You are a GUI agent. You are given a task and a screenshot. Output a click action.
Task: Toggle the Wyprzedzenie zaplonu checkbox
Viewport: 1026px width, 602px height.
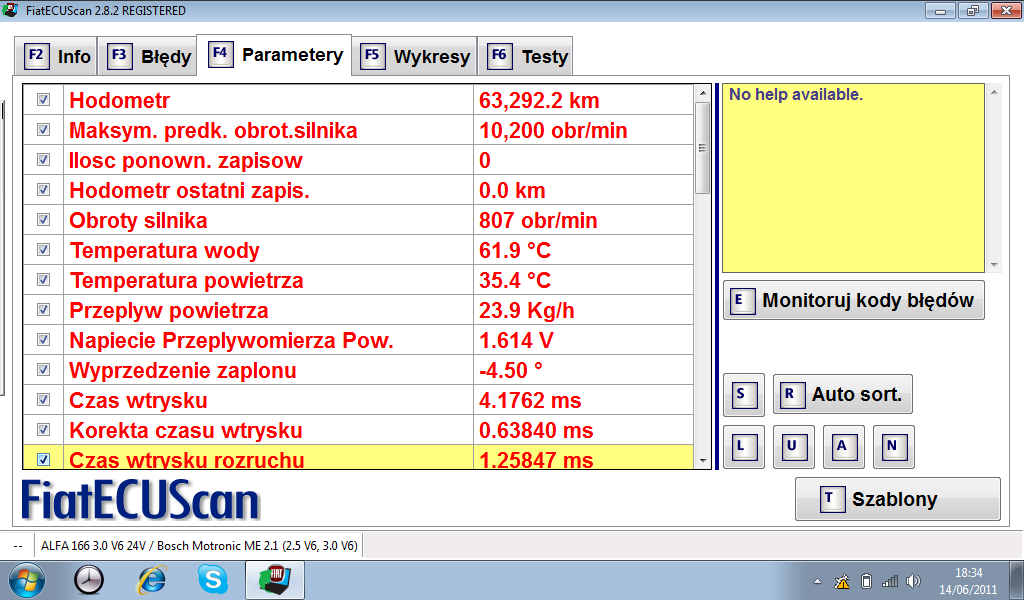43,370
